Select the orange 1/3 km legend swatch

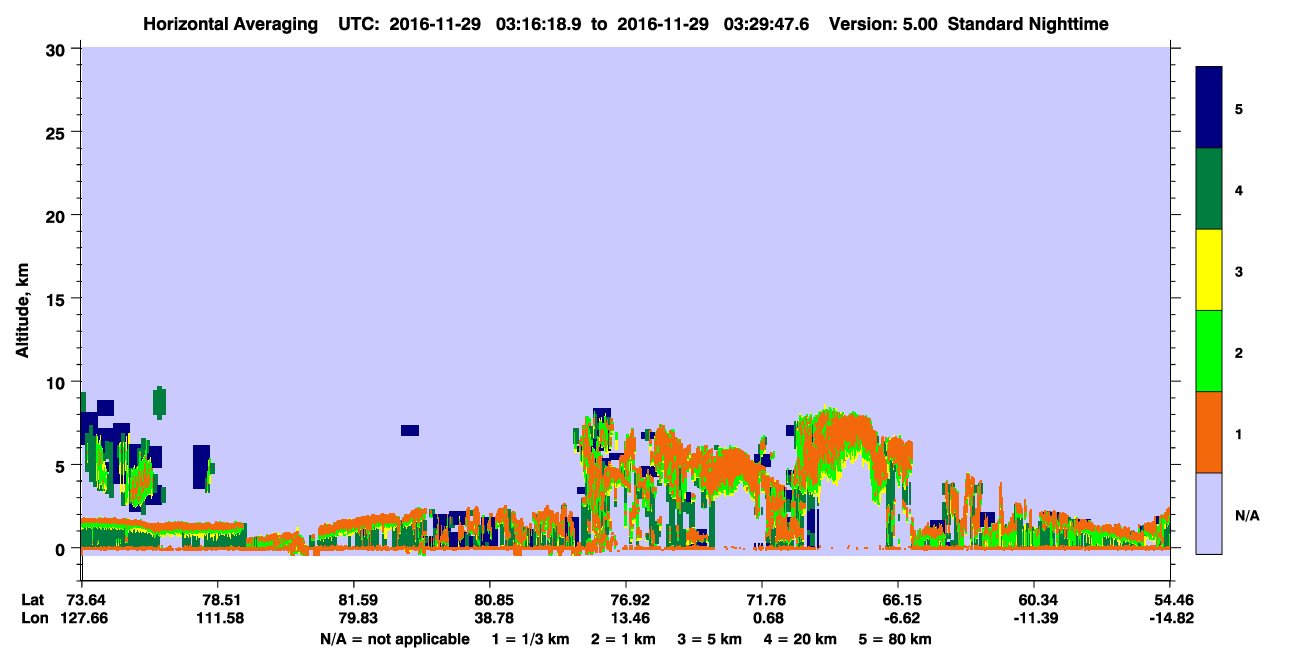[1209, 432]
